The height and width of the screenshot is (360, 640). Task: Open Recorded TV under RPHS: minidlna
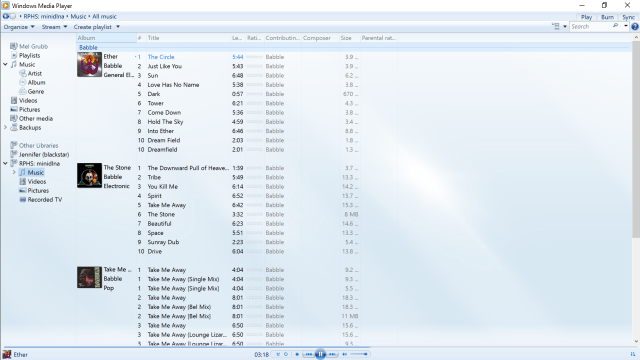click(41, 200)
